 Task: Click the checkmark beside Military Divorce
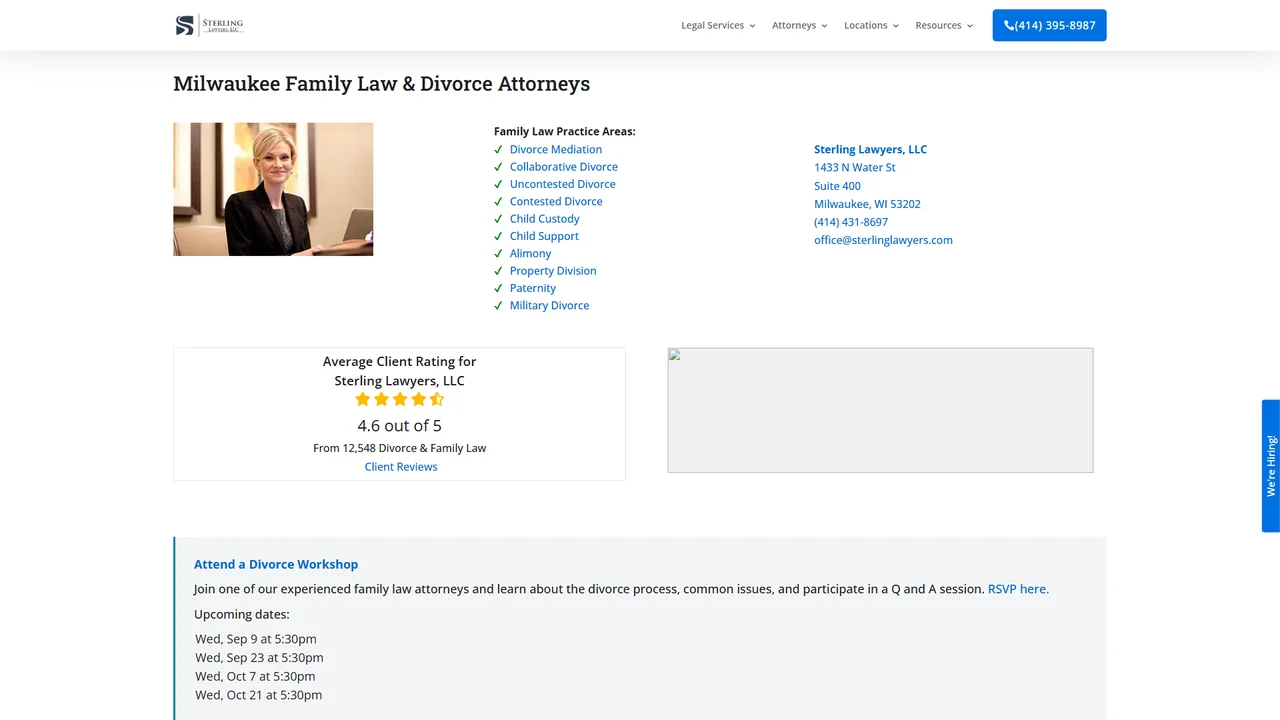498,305
